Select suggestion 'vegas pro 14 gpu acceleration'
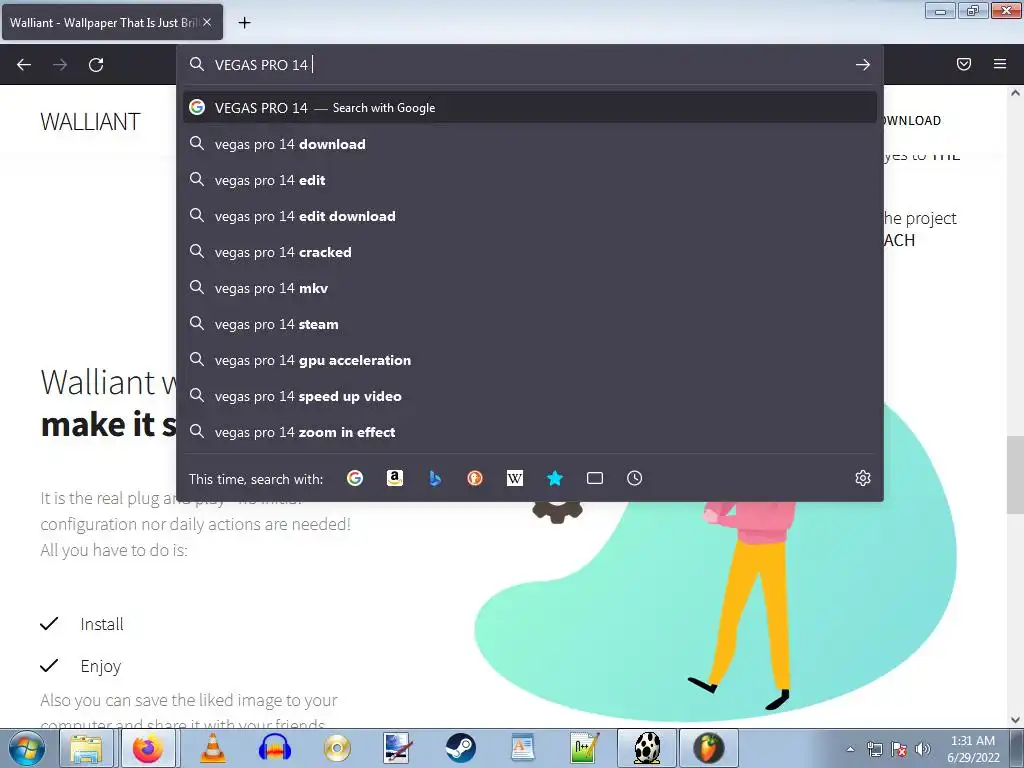This screenshot has height=768, width=1024. [530, 360]
